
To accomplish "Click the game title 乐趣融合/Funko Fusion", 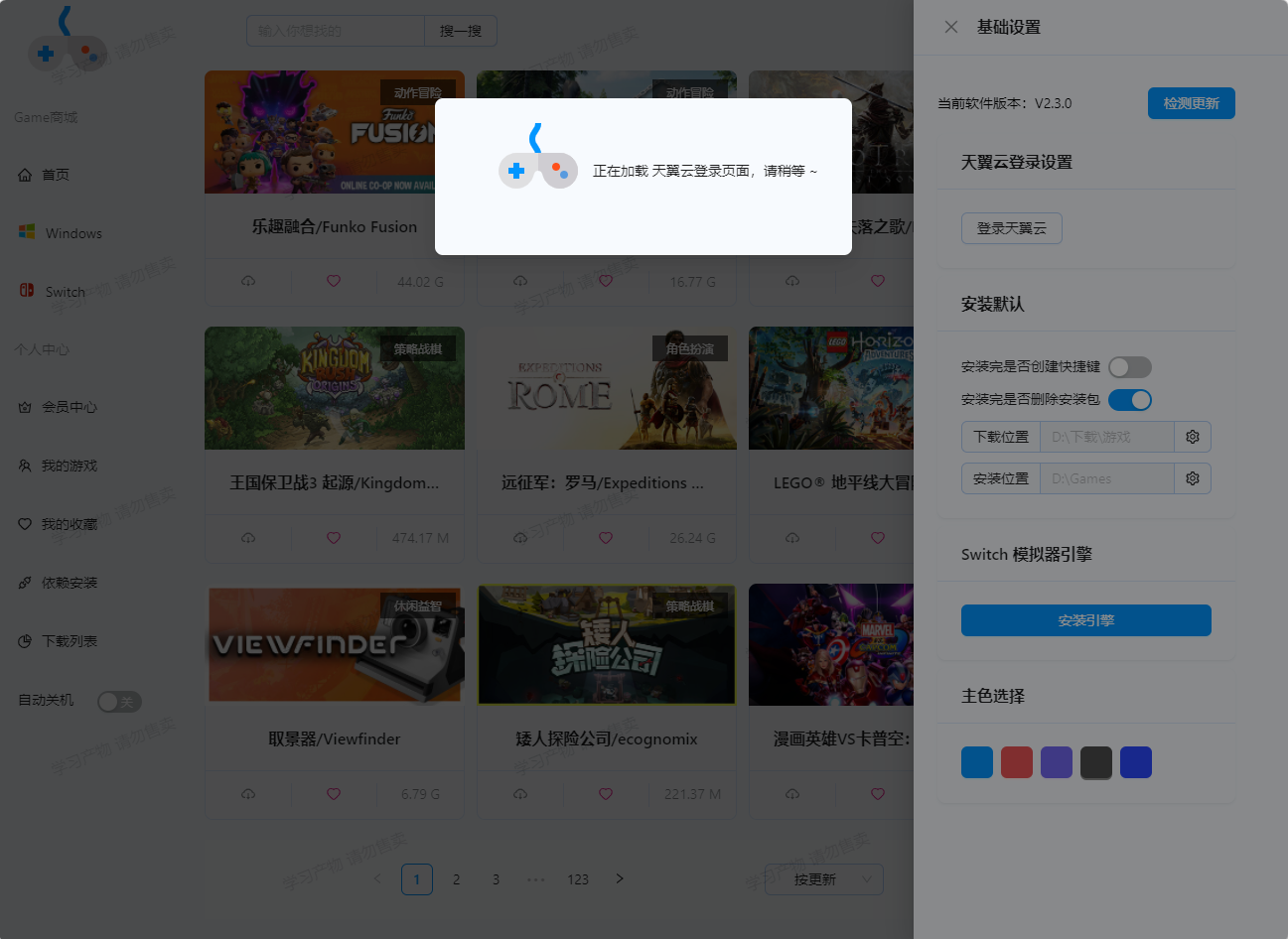I will (x=335, y=226).
